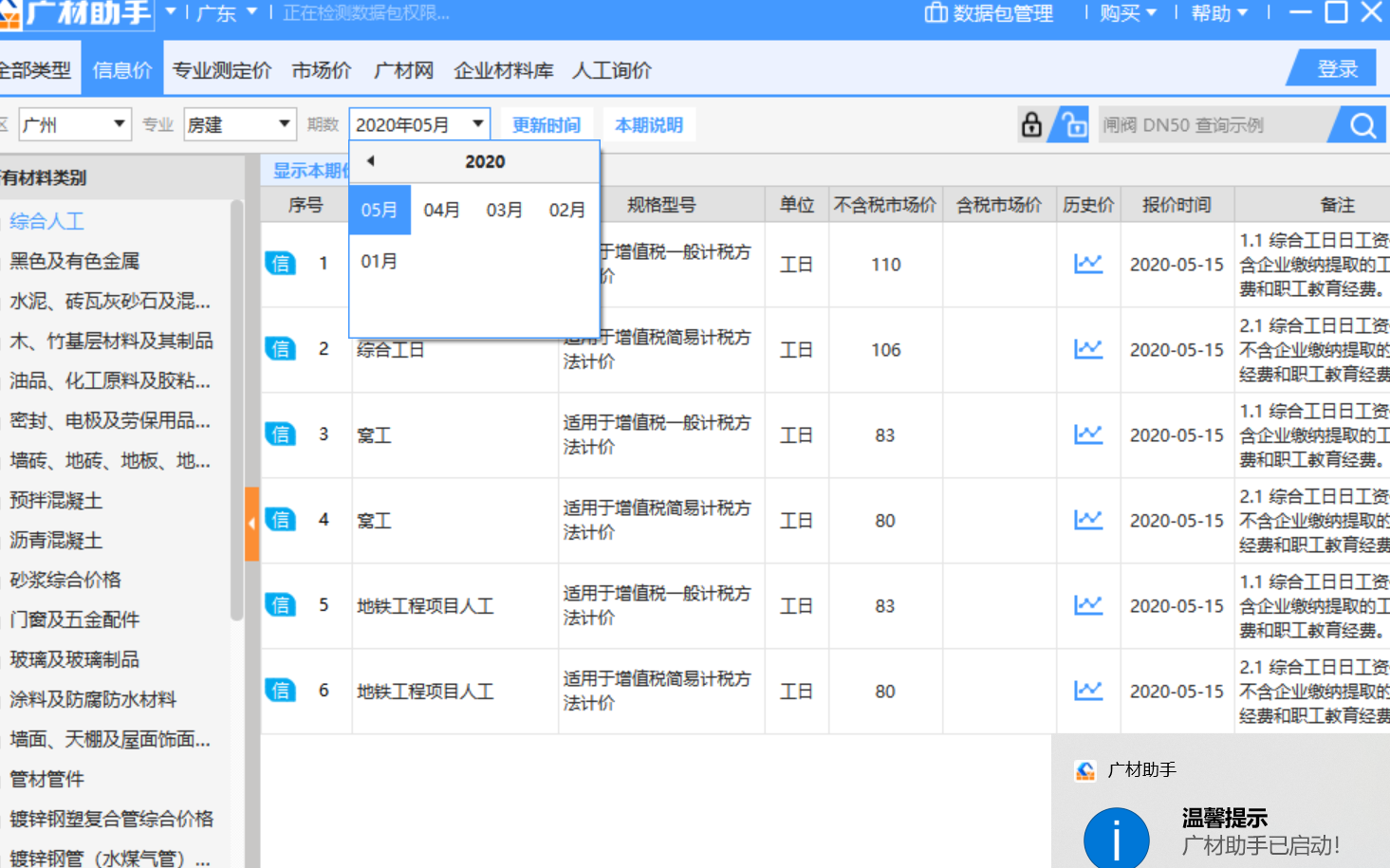Select 玻璃及玻璃制品 category

[x=75, y=659]
